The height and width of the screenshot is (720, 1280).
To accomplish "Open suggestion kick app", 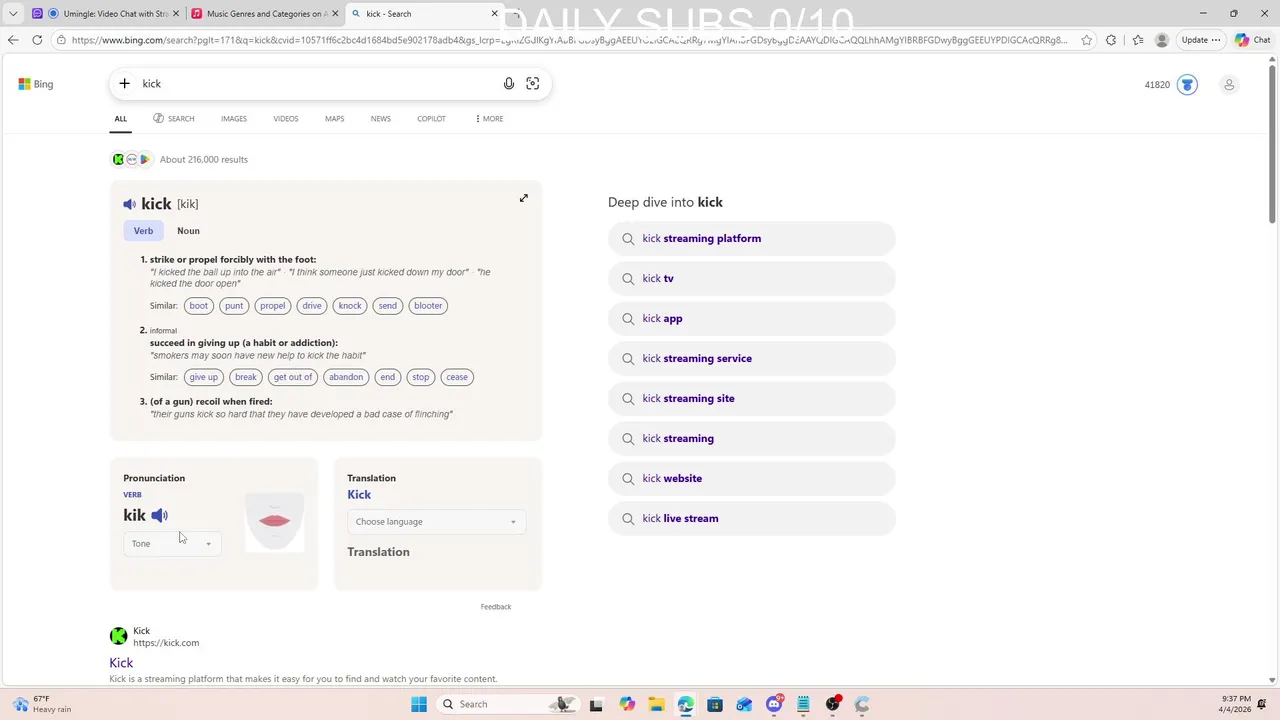I will tap(751, 319).
